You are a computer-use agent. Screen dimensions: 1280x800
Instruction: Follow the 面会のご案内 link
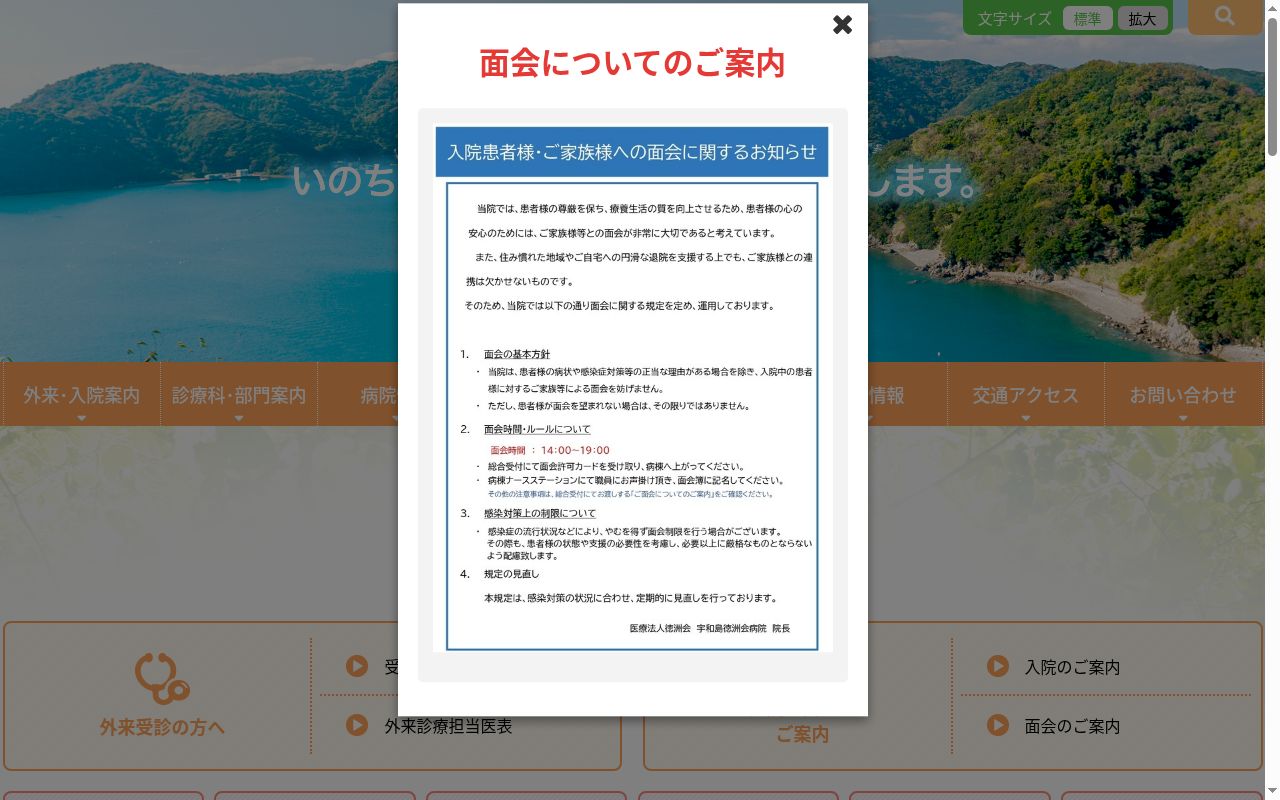click(x=1072, y=727)
